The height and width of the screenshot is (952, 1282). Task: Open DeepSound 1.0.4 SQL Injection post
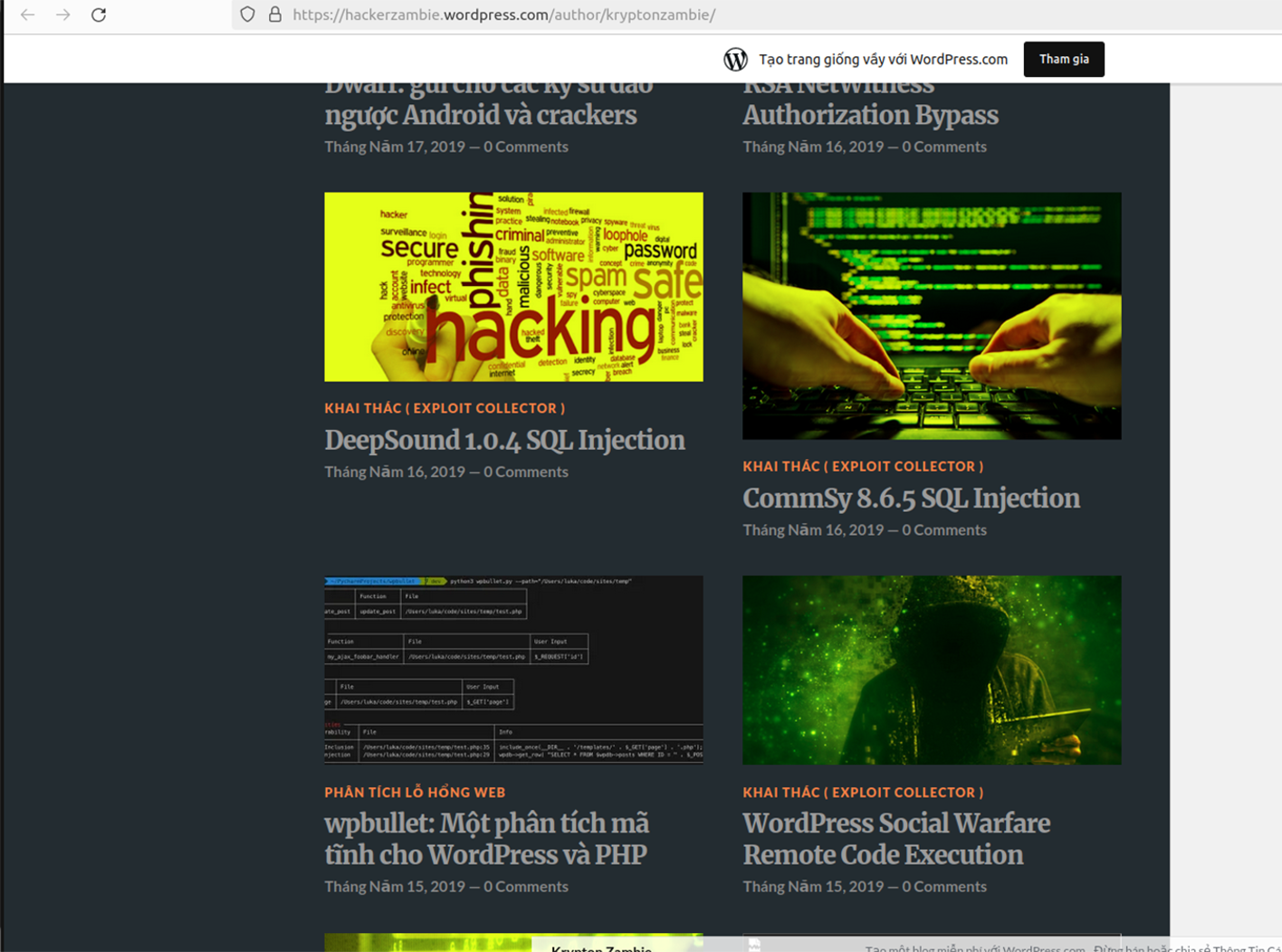[504, 440]
